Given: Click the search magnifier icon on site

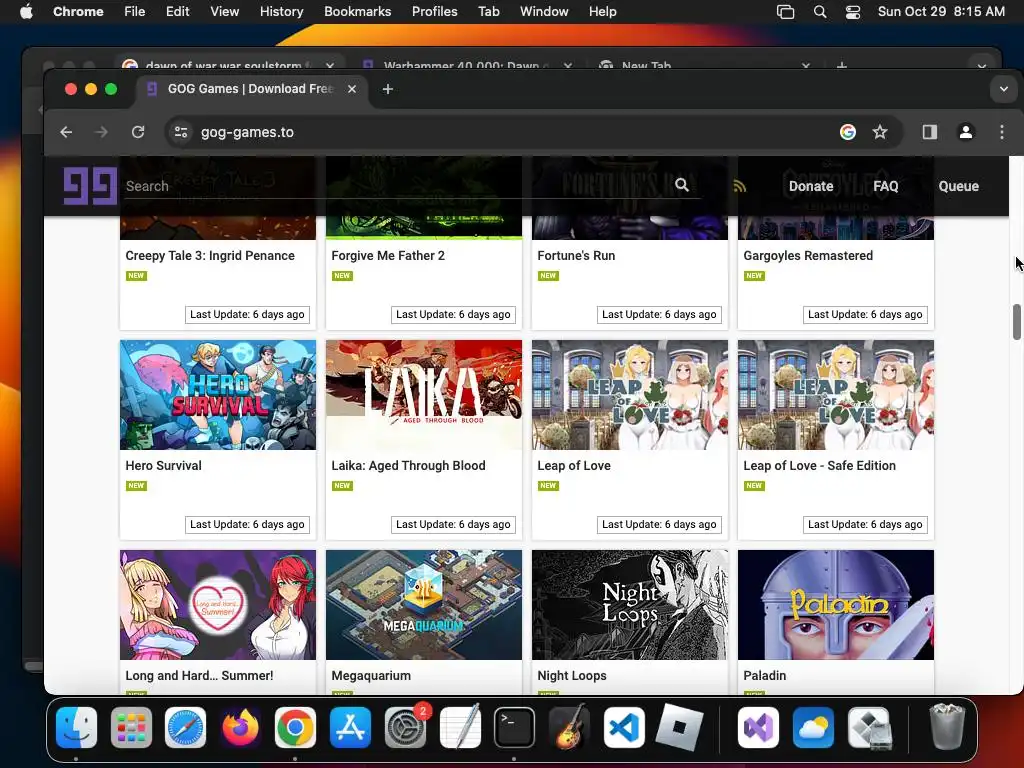Looking at the screenshot, I should coord(682,185).
